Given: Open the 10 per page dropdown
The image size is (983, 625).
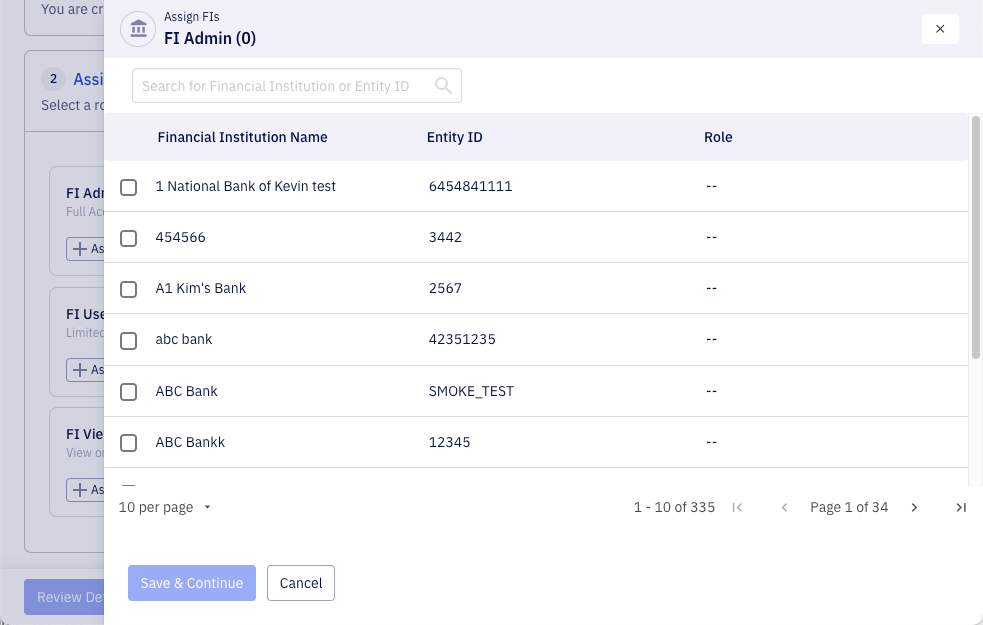Looking at the screenshot, I should 164,507.
